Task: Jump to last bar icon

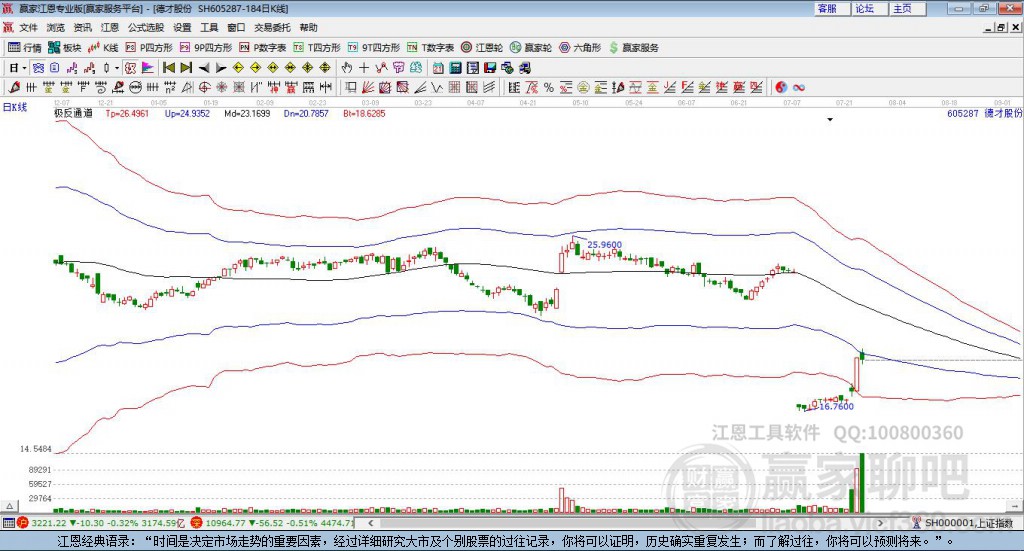Action: click(x=186, y=68)
